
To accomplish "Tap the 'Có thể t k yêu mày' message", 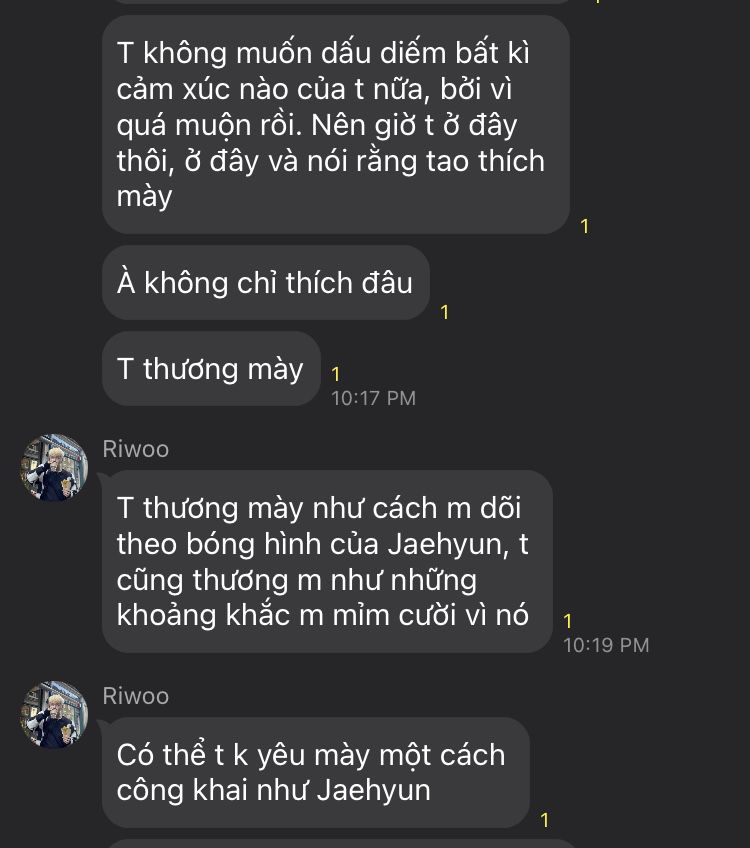I will (315, 772).
